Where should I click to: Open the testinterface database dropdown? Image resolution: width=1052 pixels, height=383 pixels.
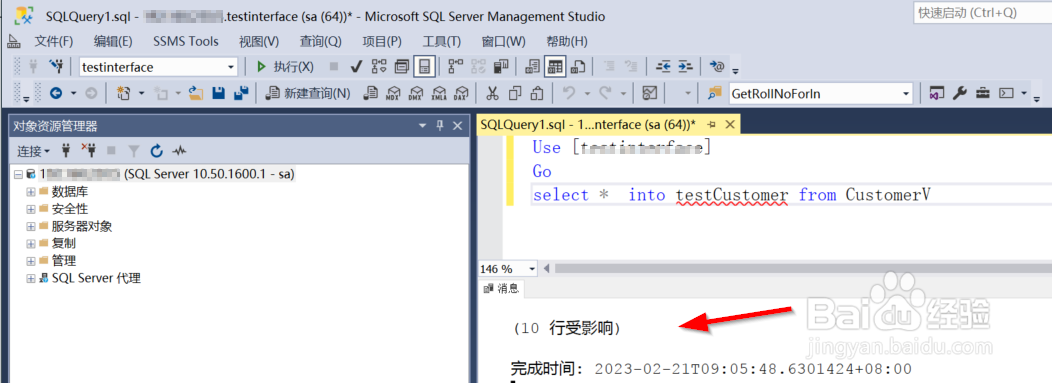(231, 67)
